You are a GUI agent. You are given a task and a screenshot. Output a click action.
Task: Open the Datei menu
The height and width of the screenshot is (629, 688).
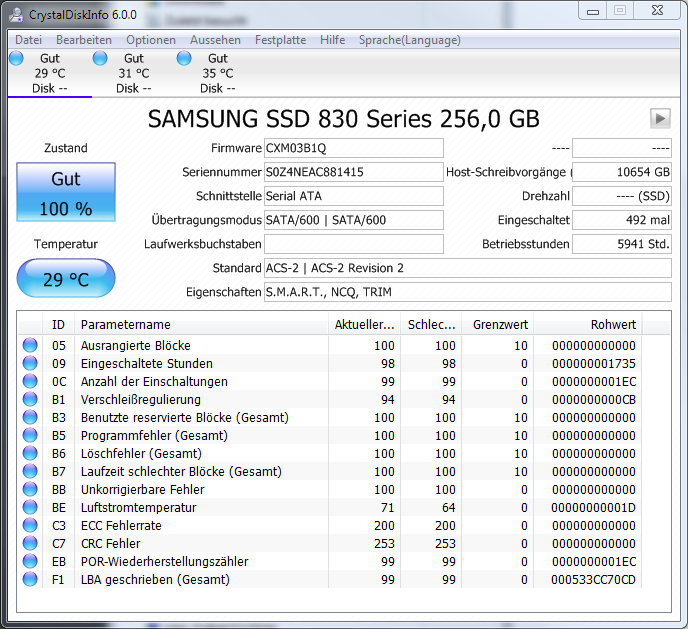(x=28, y=40)
